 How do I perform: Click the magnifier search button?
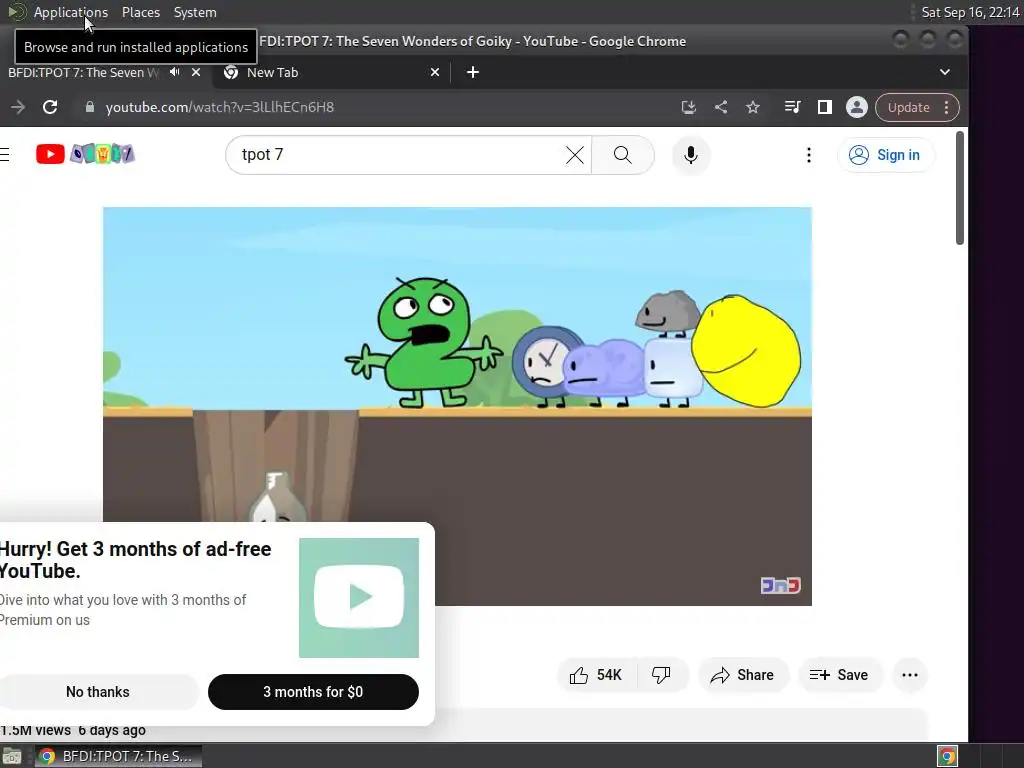(623, 155)
